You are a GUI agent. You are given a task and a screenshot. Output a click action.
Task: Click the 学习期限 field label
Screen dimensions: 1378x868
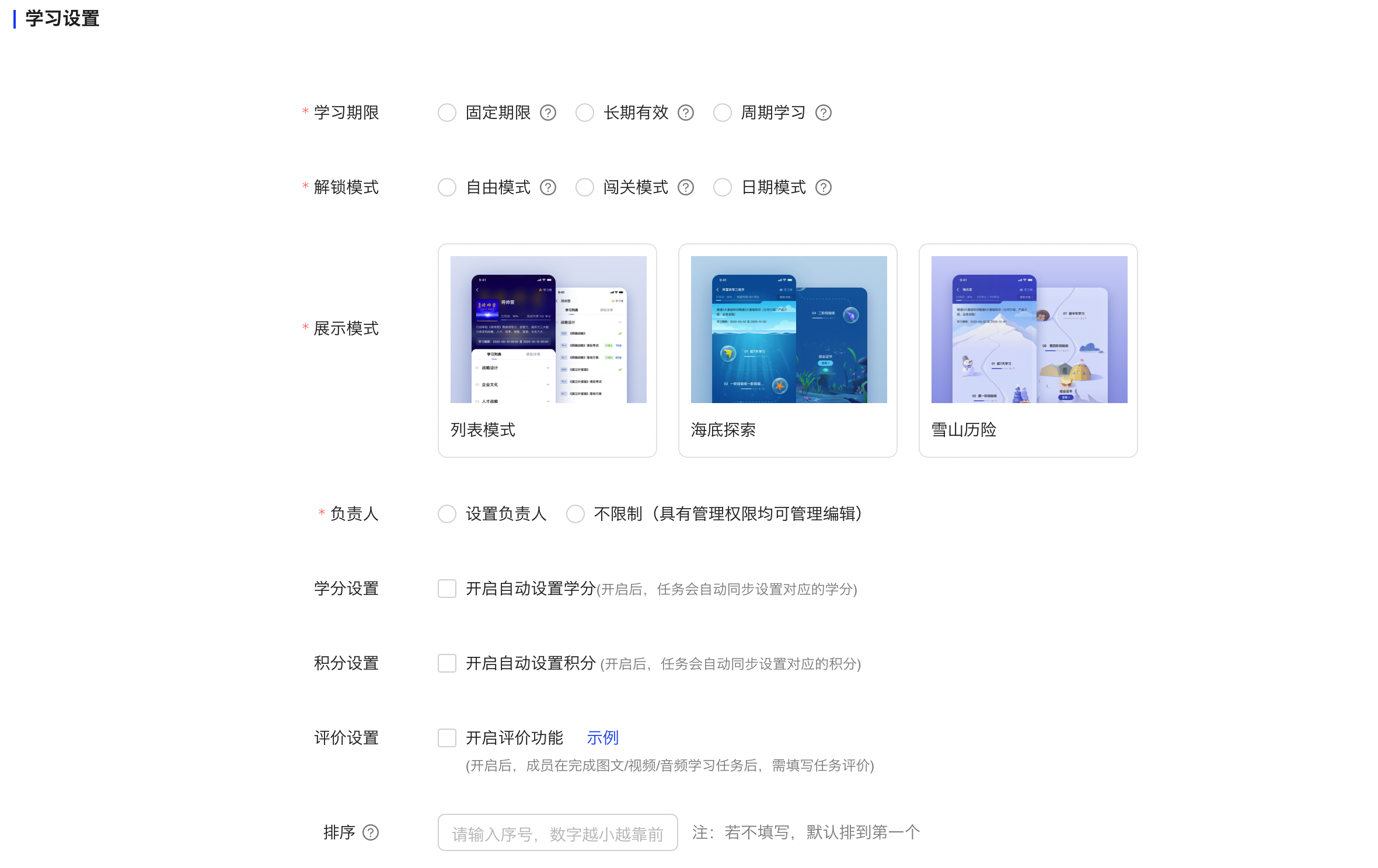point(346,113)
